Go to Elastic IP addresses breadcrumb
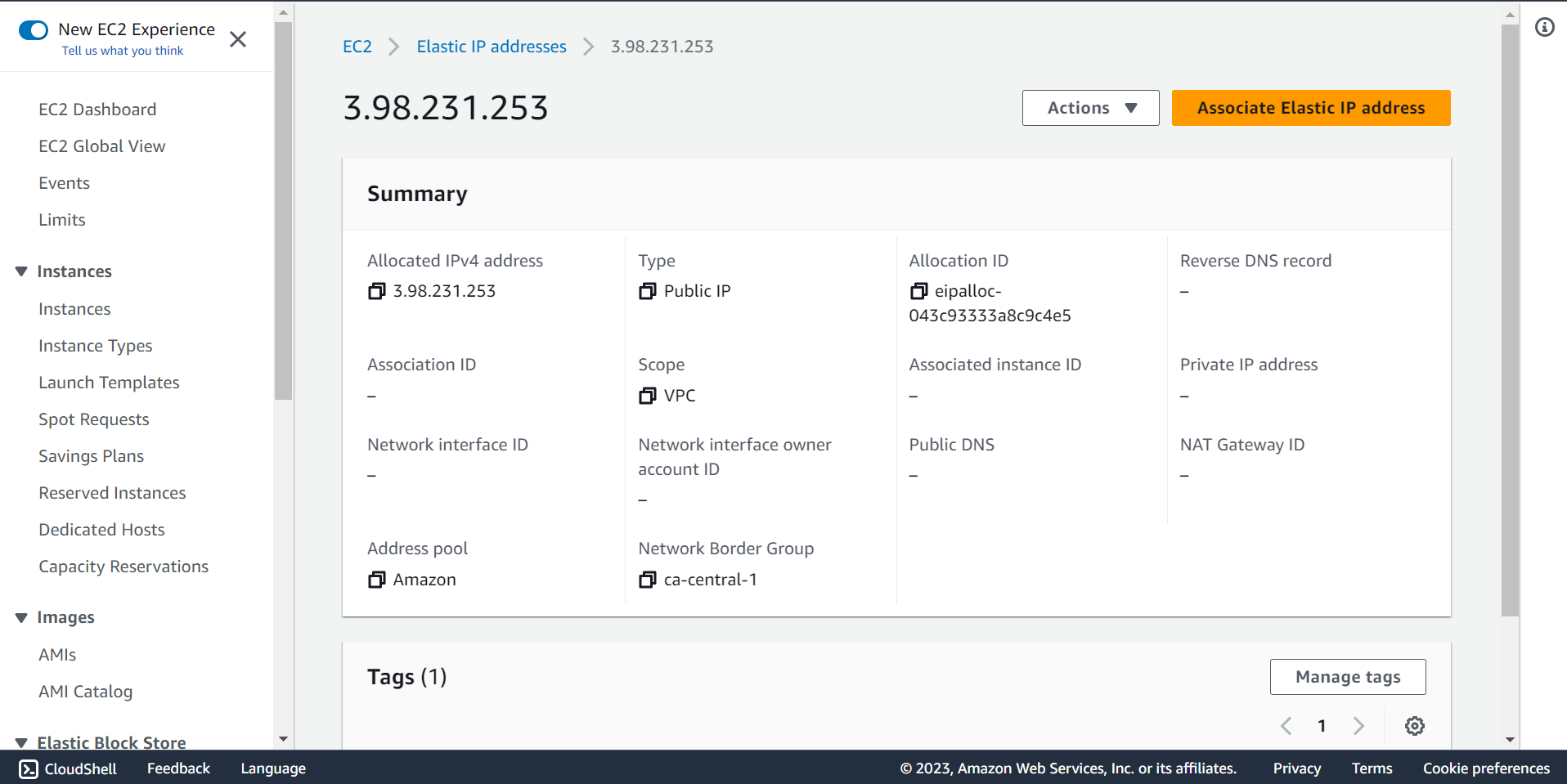The image size is (1567, 784). (492, 47)
